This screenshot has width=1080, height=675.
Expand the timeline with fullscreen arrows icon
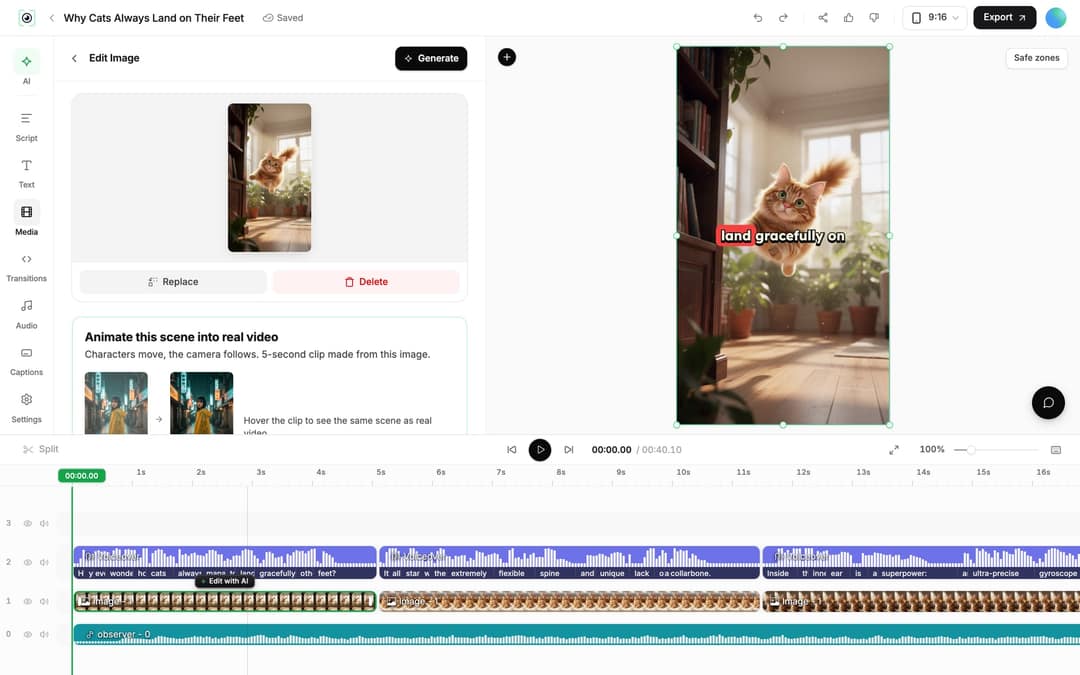[894, 450]
